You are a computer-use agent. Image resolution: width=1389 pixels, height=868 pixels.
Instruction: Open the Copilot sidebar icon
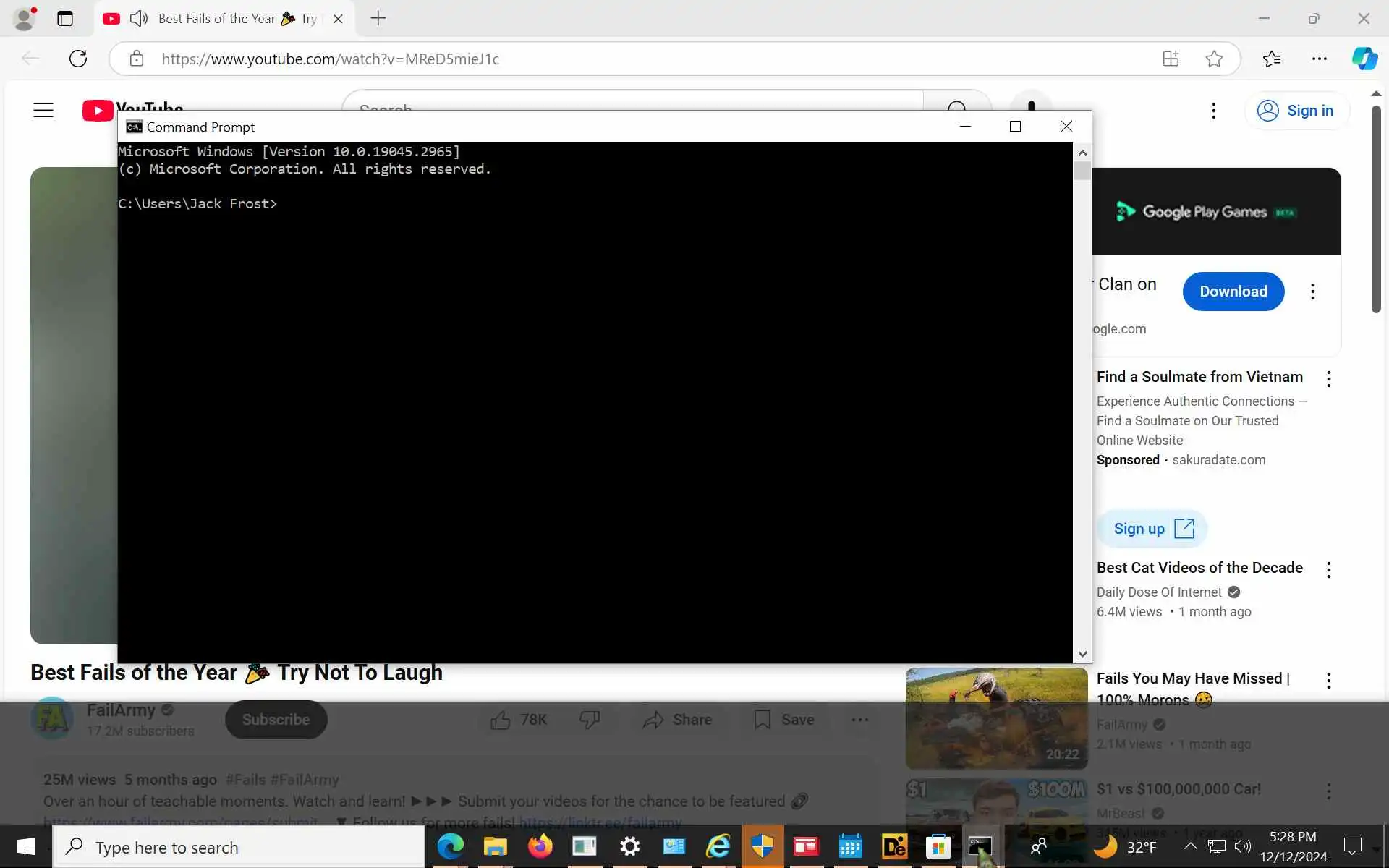(1364, 59)
